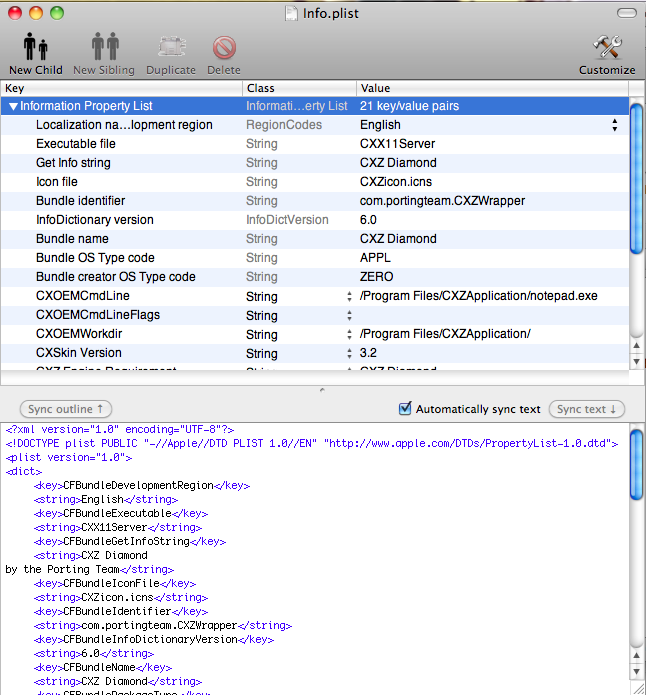Open the class popup for CXOEMCmdLineFlags

pyautogui.click(x=349, y=316)
